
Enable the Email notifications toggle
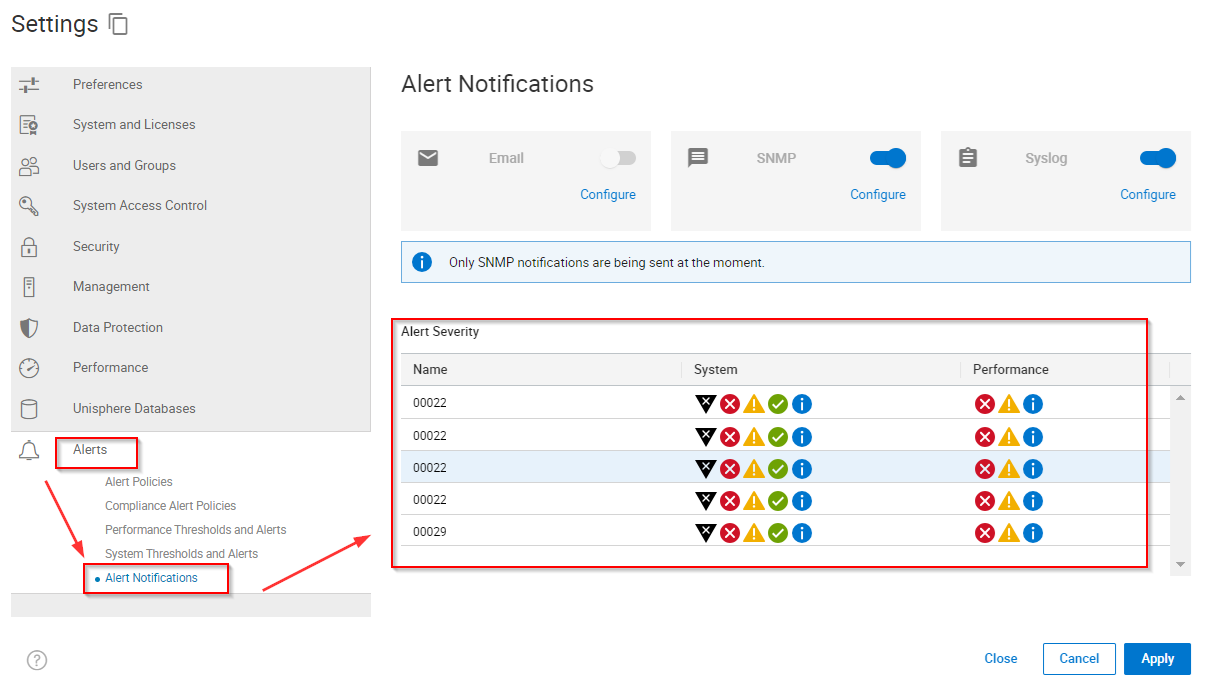(618, 157)
